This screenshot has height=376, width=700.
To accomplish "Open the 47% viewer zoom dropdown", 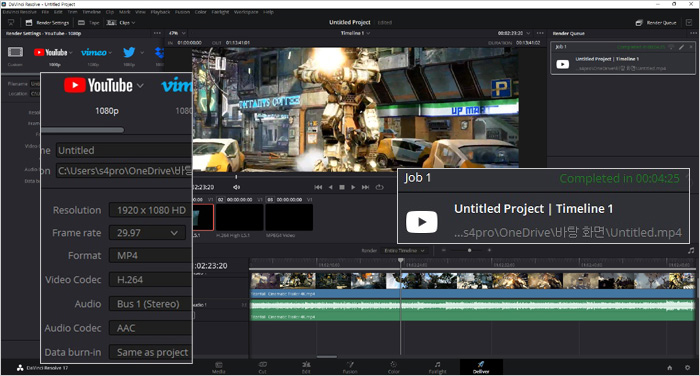I will tap(177, 33).
